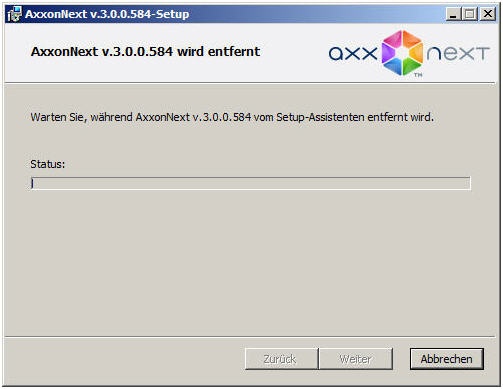Click the 'axx' lettering left of hexagon
This screenshot has width=503, height=389.
(x=353, y=53)
